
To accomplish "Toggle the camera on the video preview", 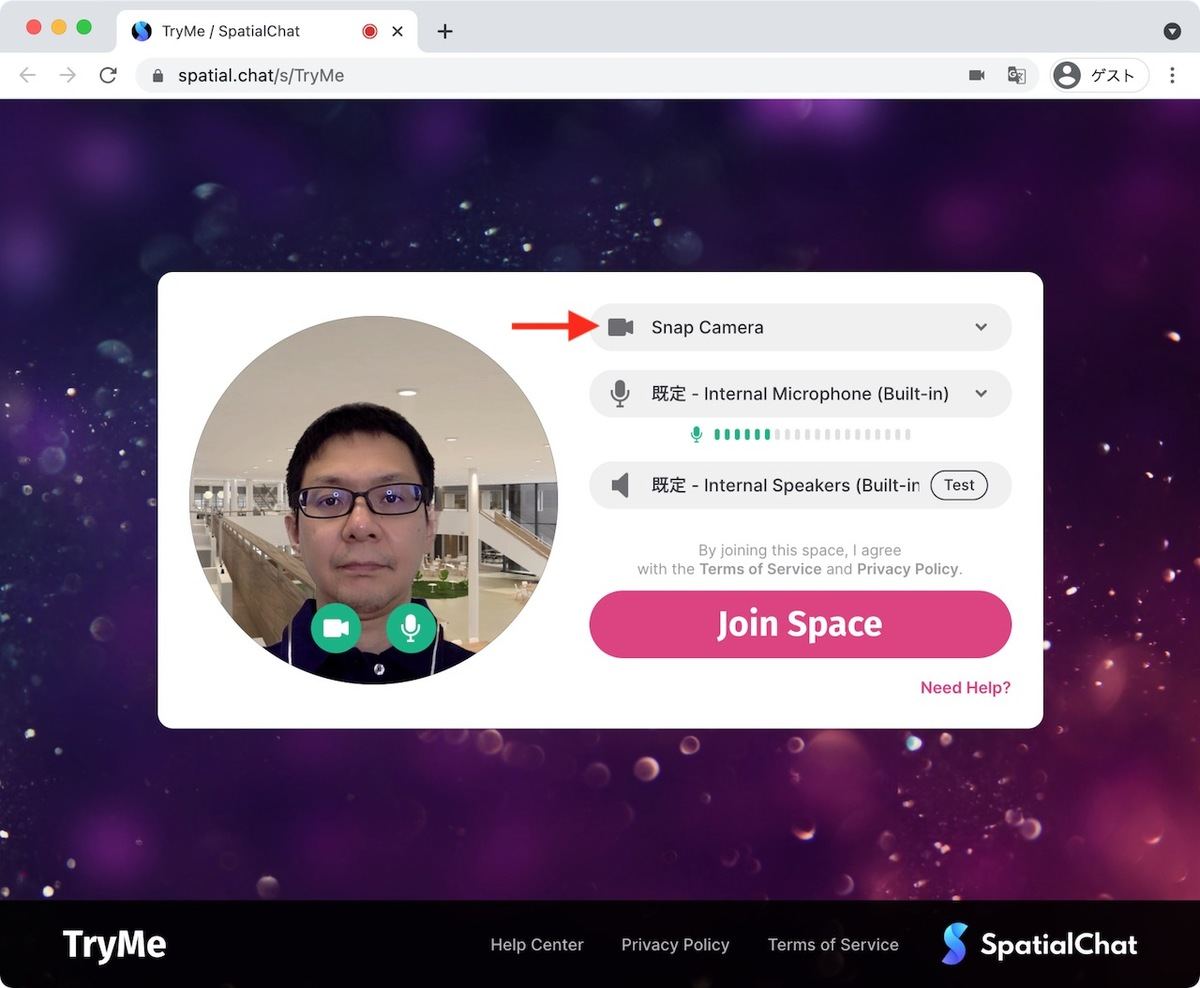I will [336, 628].
